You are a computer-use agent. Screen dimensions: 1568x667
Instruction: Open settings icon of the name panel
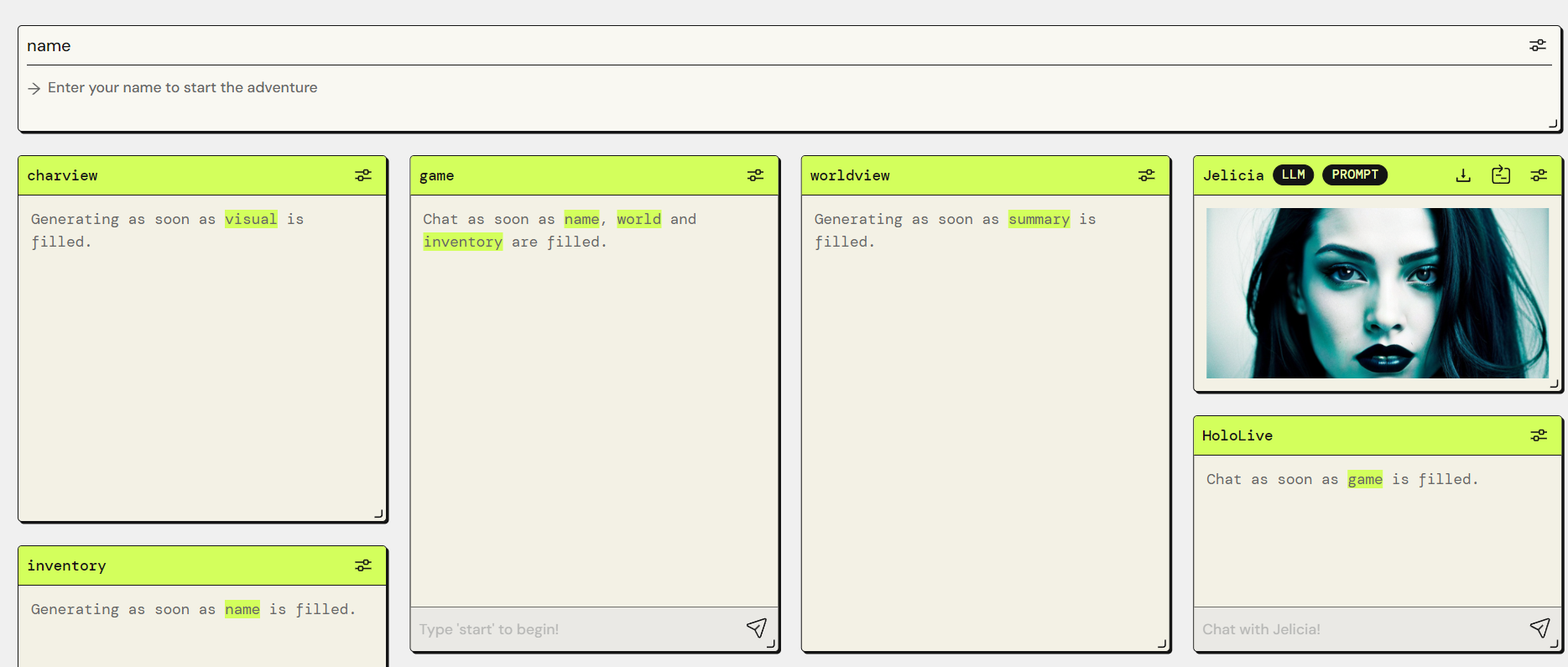[x=1537, y=45]
